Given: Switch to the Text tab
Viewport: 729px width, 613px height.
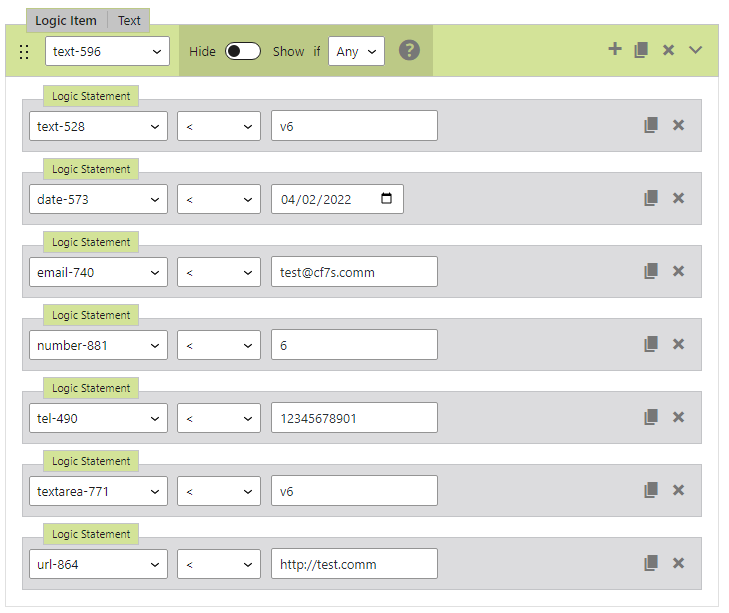Looking at the screenshot, I should 129,20.
